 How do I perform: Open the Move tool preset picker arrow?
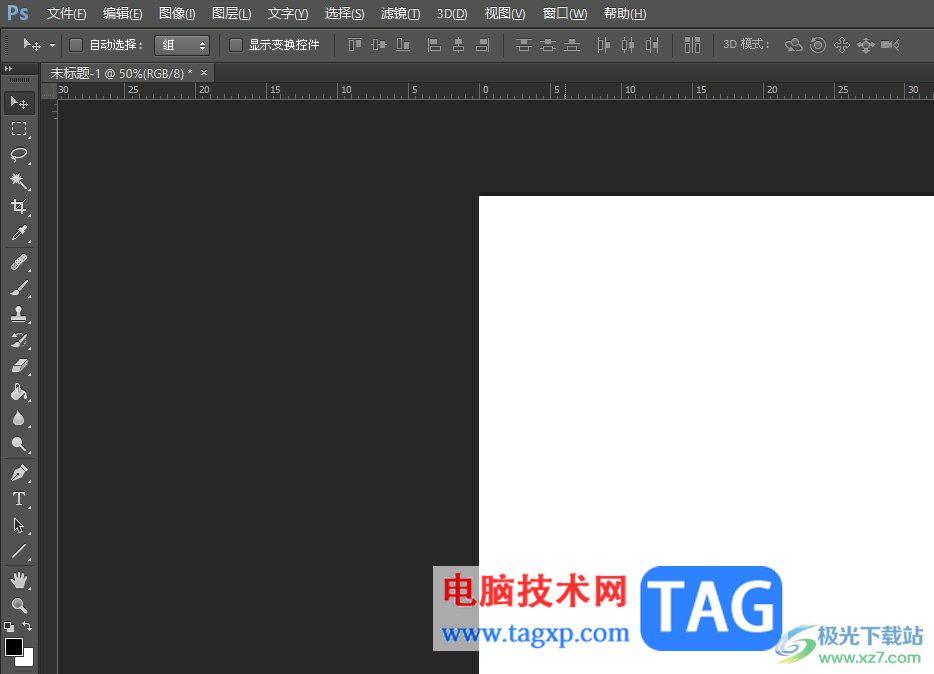pos(52,45)
